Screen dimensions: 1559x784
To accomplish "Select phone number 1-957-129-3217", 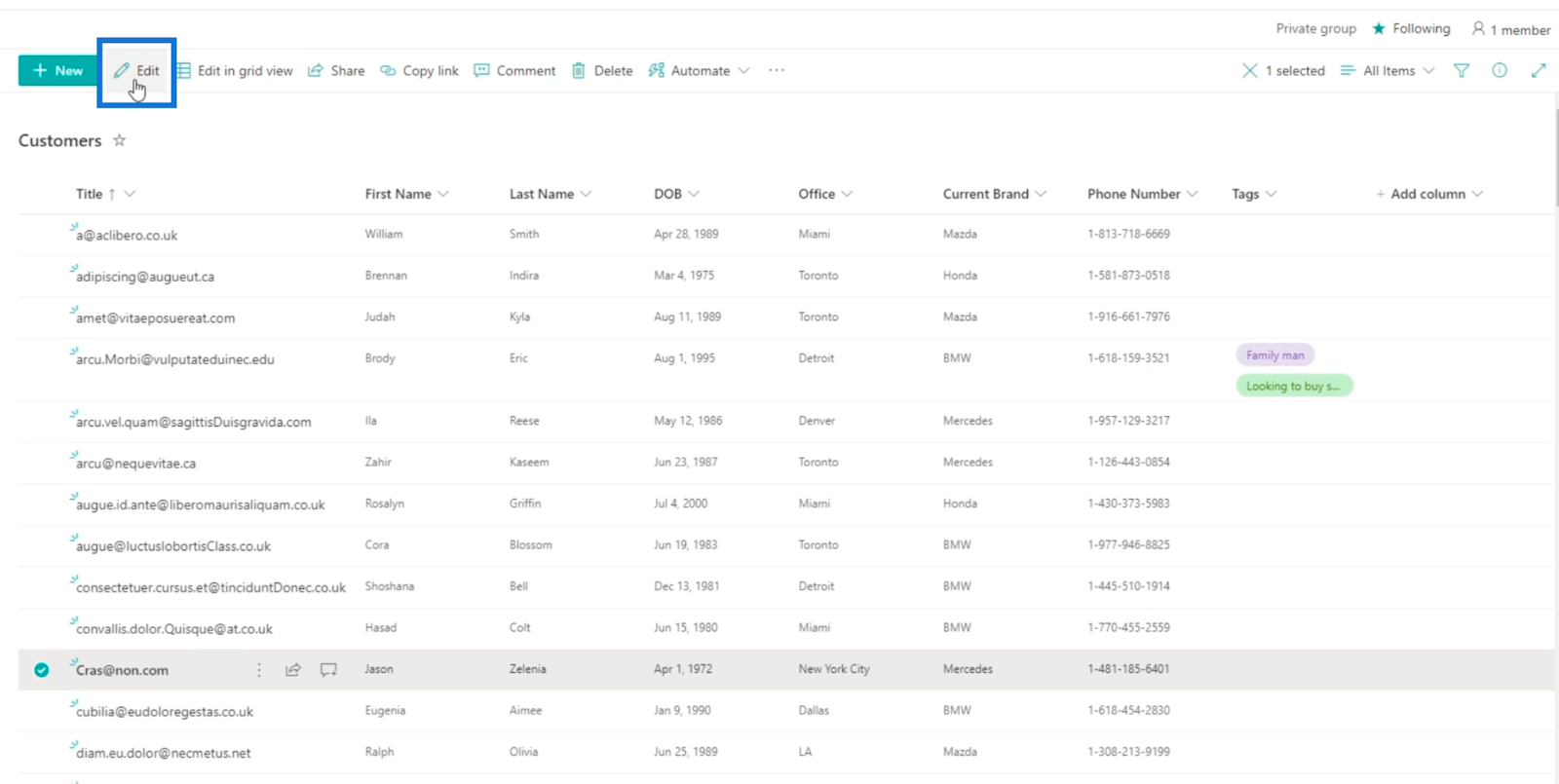I will tap(1128, 421).
